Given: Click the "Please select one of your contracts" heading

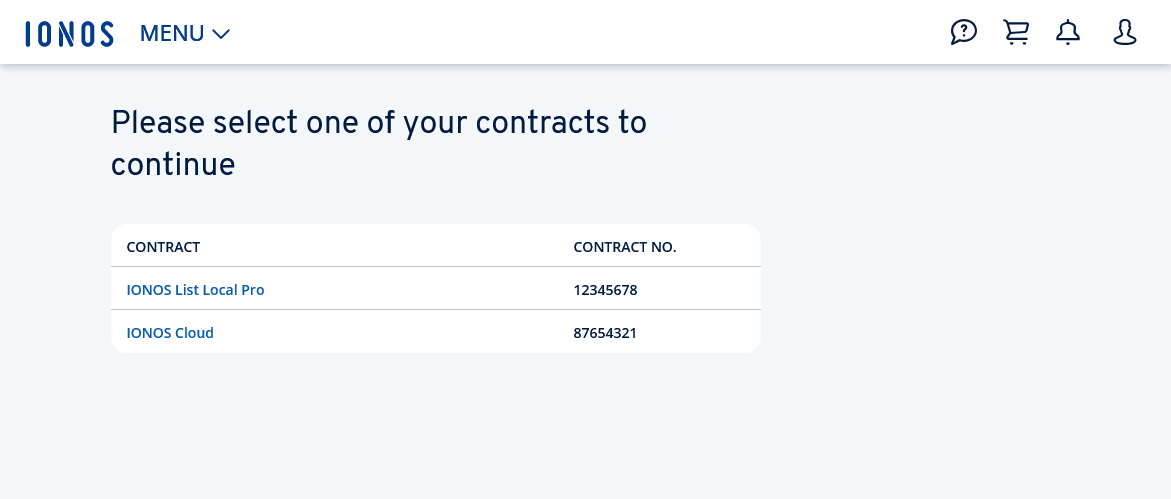Looking at the screenshot, I should tap(378, 123).
